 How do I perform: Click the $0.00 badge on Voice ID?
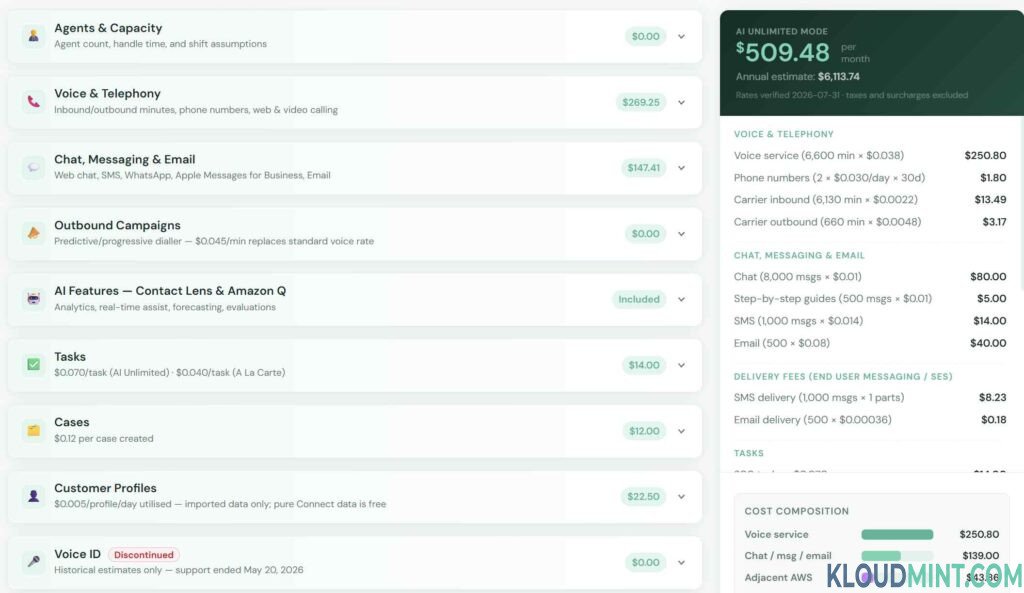pyautogui.click(x=645, y=562)
